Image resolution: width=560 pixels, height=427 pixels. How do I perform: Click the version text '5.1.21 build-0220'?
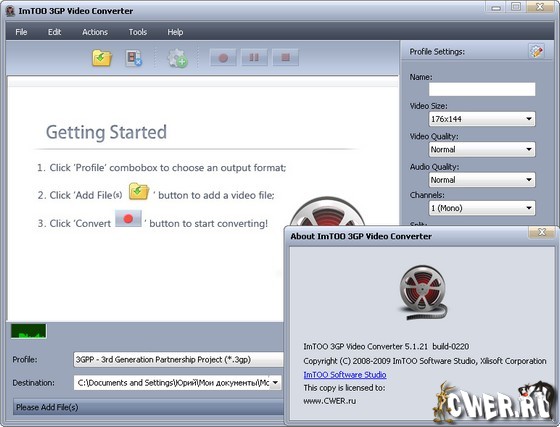tap(436, 346)
